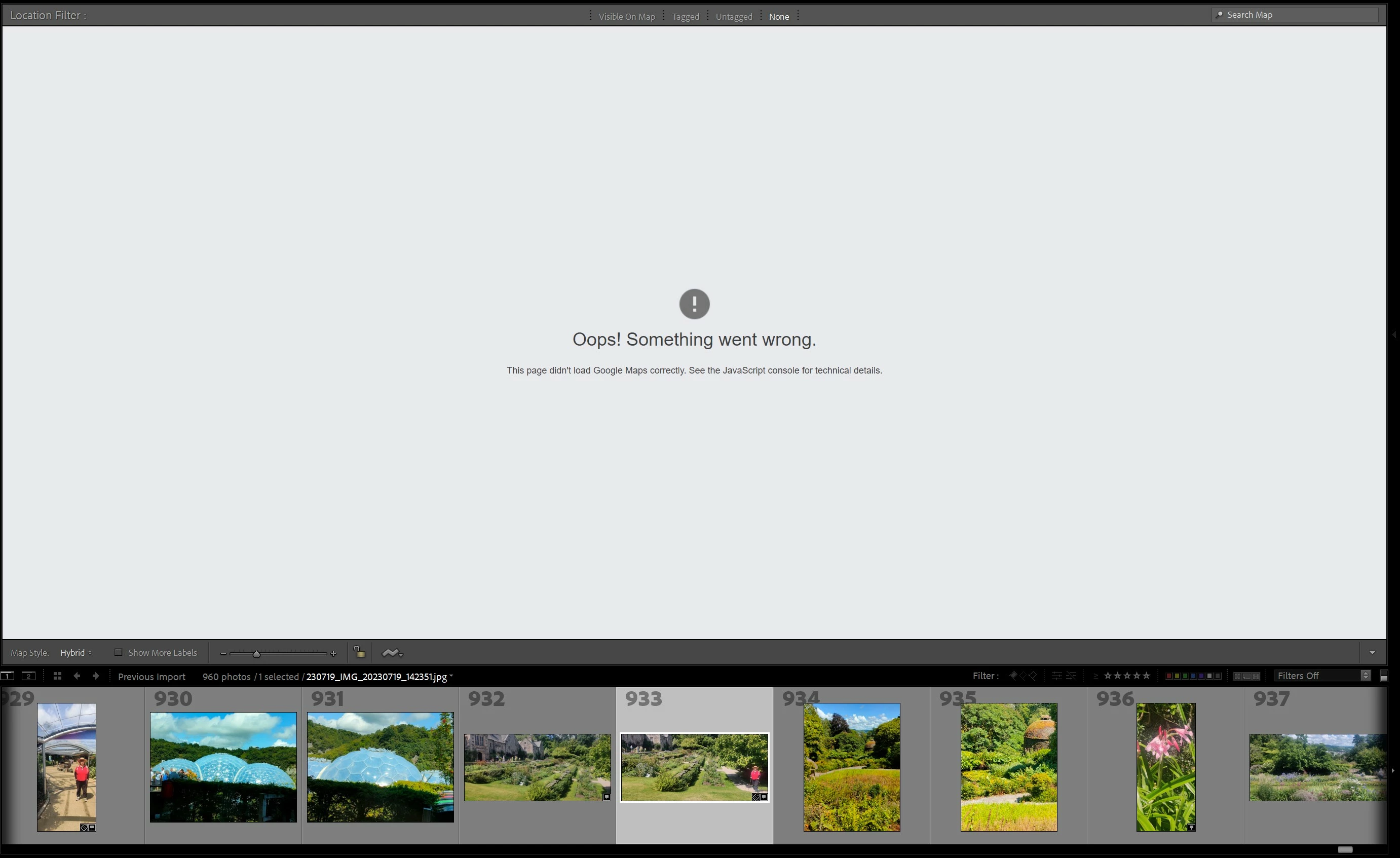Switch to filmstrip grid view icon
The image size is (1400, 858).
tap(57, 676)
